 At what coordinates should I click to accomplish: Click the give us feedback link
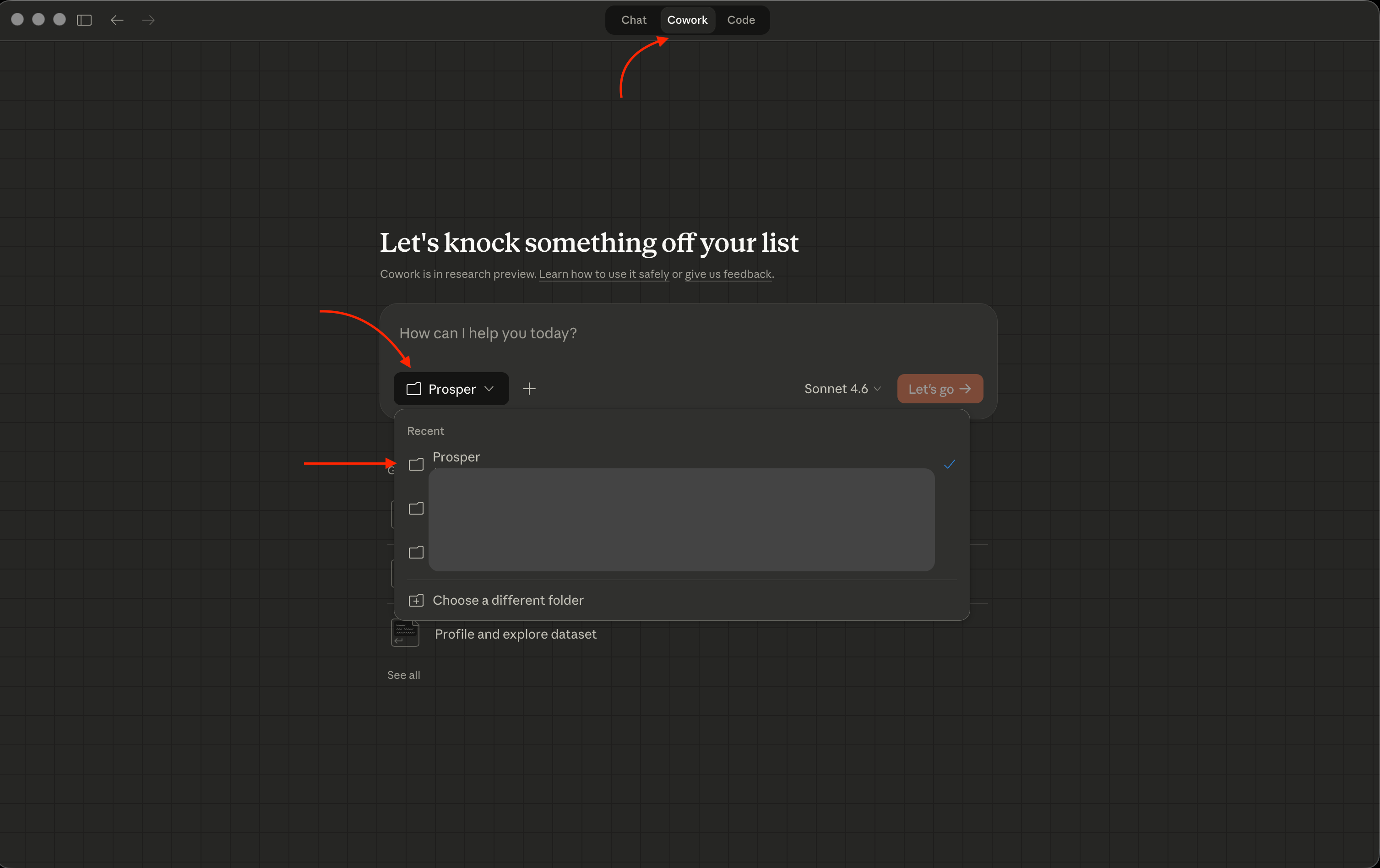tap(728, 274)
